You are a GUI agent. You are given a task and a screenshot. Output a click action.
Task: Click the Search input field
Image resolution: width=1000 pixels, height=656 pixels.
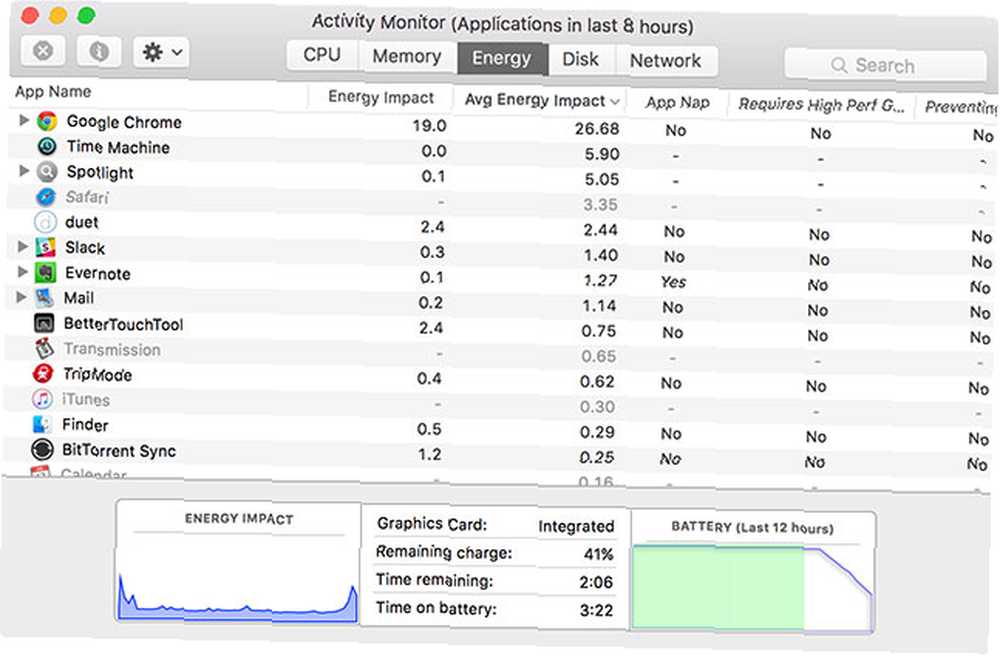(885, 65)
